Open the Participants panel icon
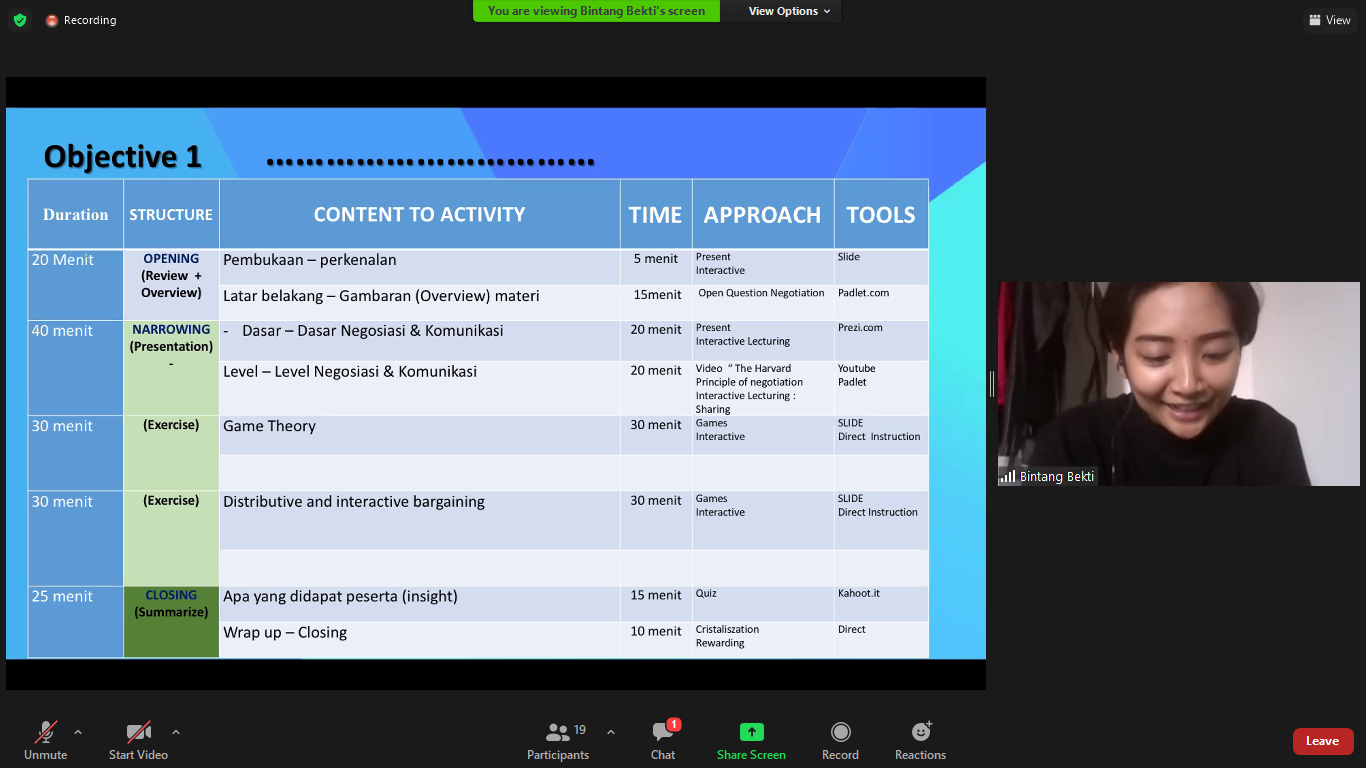The width and height of the screenshot is (1366, 768). click(x=558, y=732)
